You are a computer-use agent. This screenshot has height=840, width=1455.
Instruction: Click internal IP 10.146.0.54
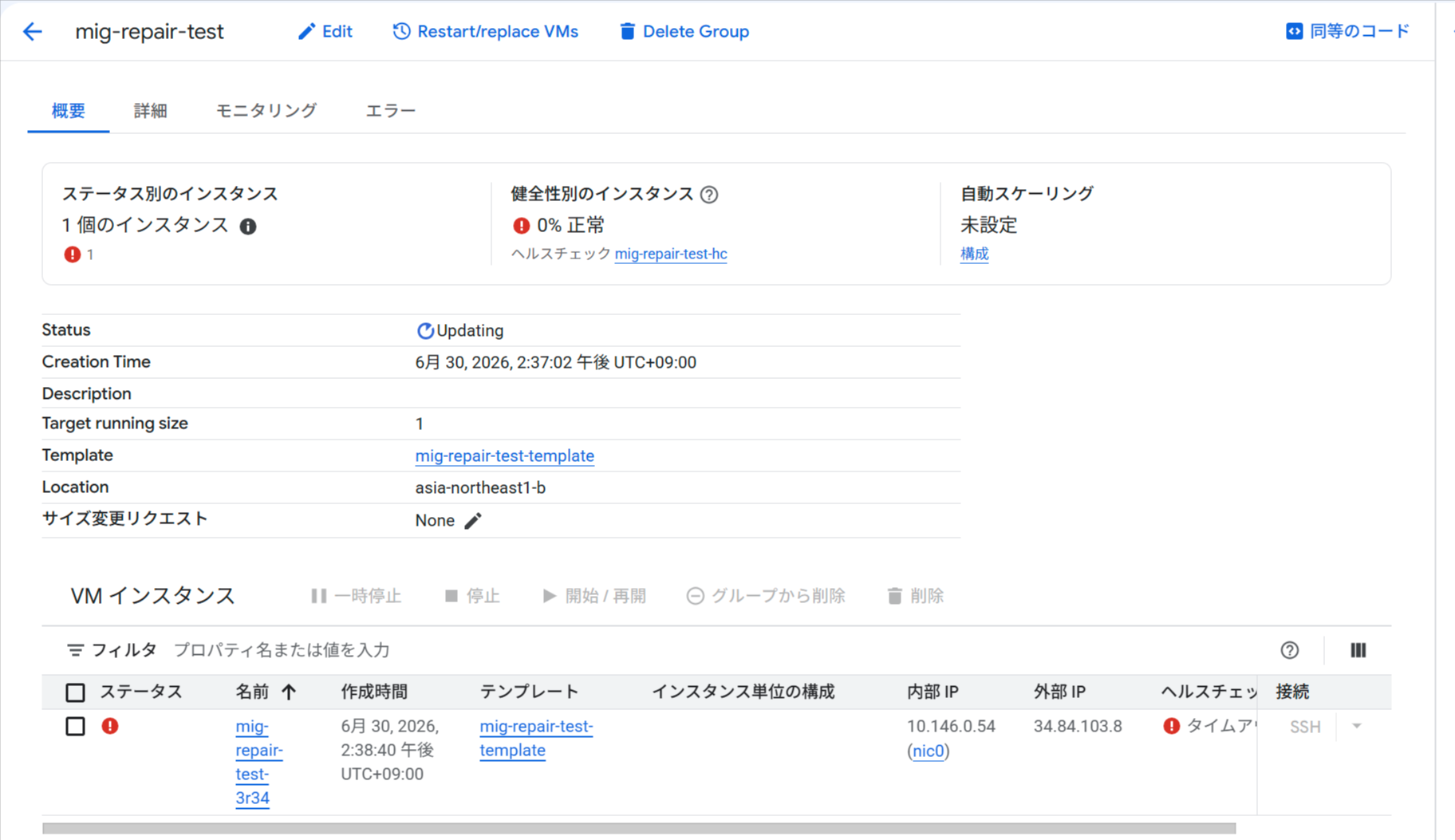951,727
